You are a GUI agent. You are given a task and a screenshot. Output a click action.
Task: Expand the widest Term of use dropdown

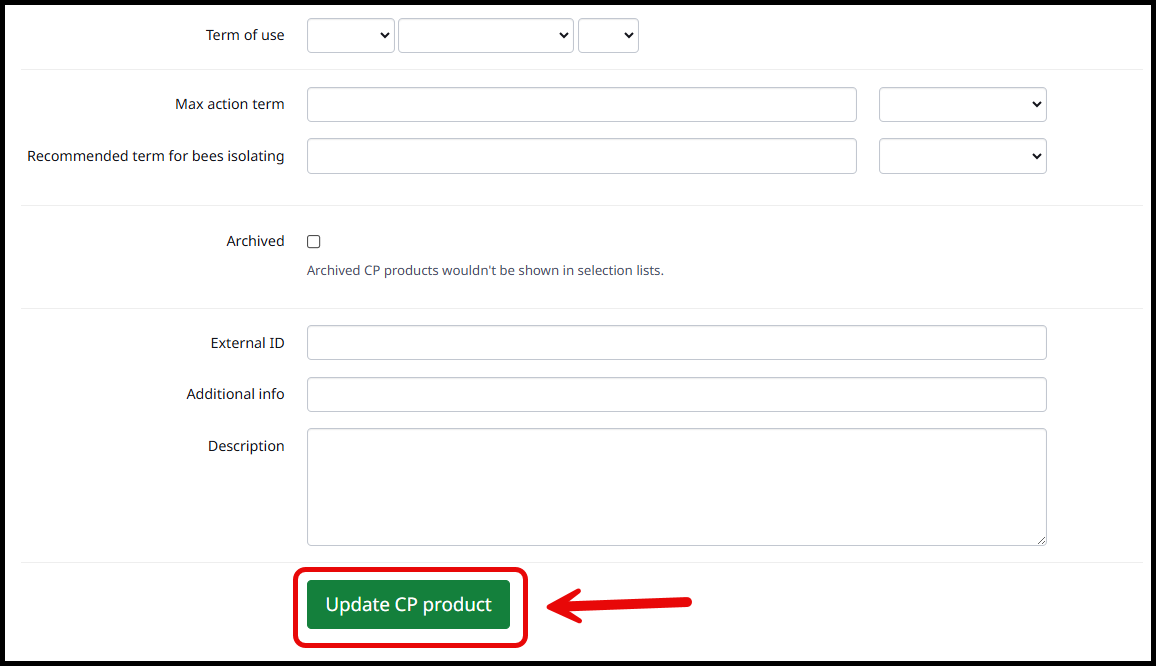485,35
